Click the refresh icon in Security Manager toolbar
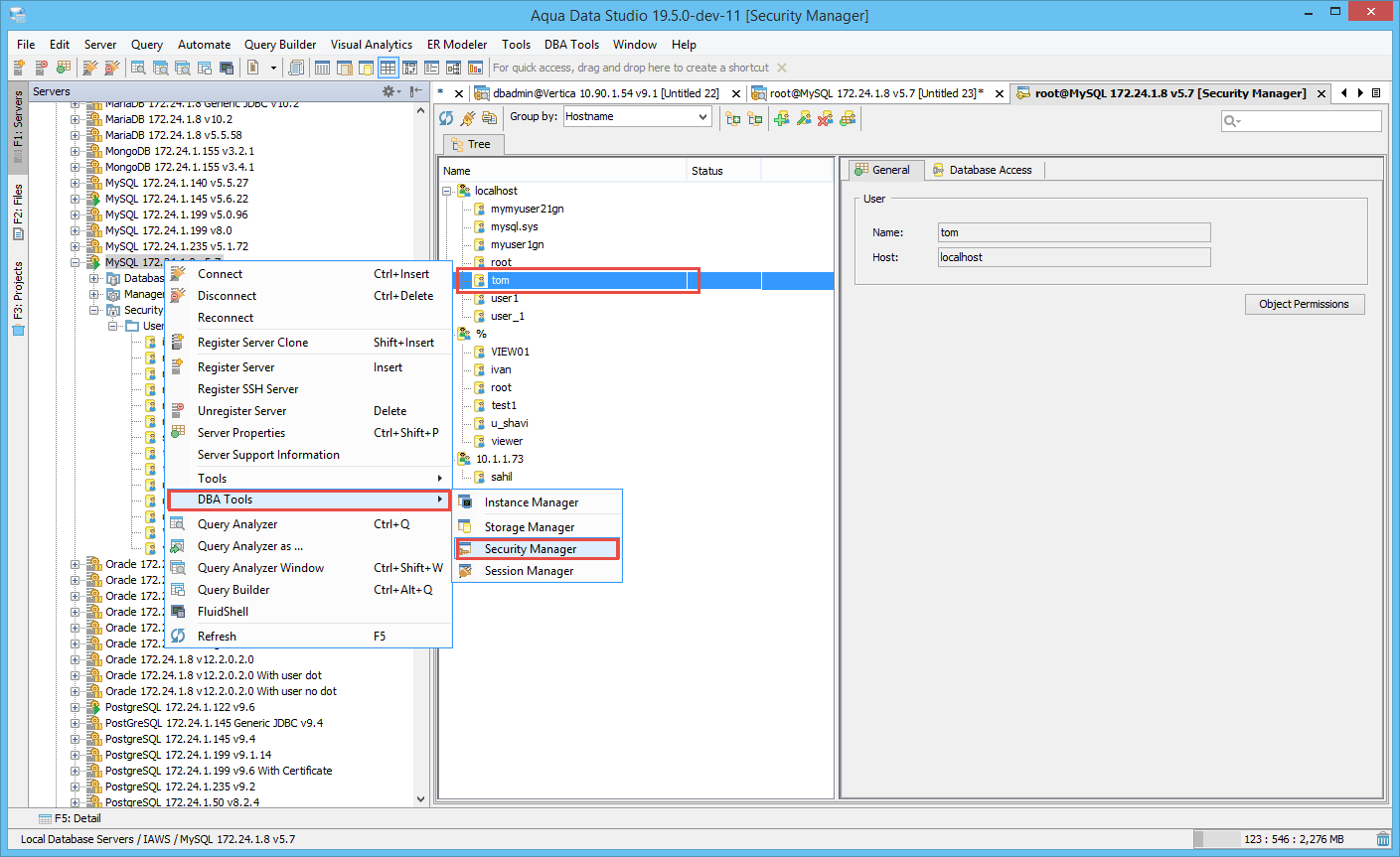 click(446, 118)
